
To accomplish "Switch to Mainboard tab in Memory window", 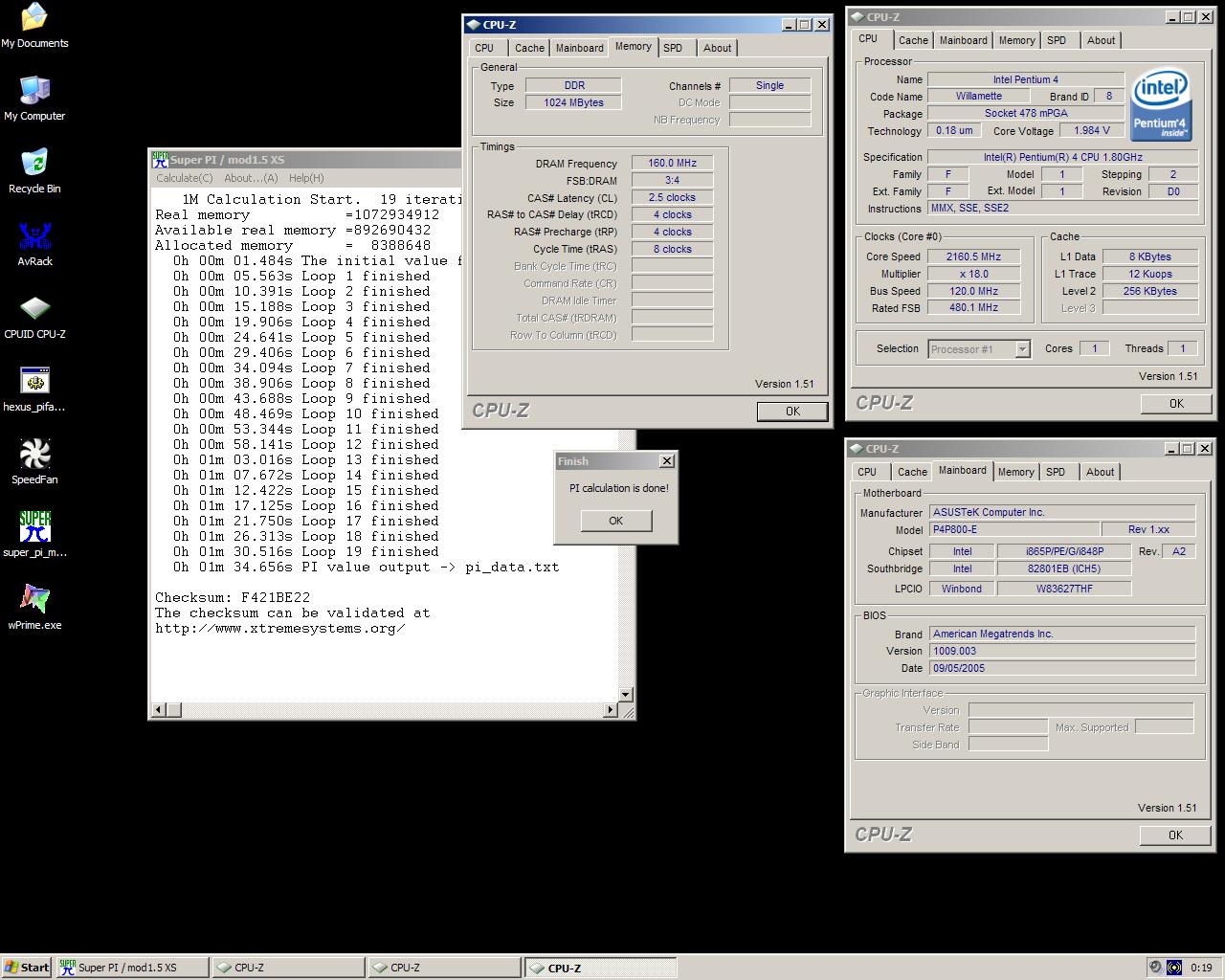I will point(580,48).
